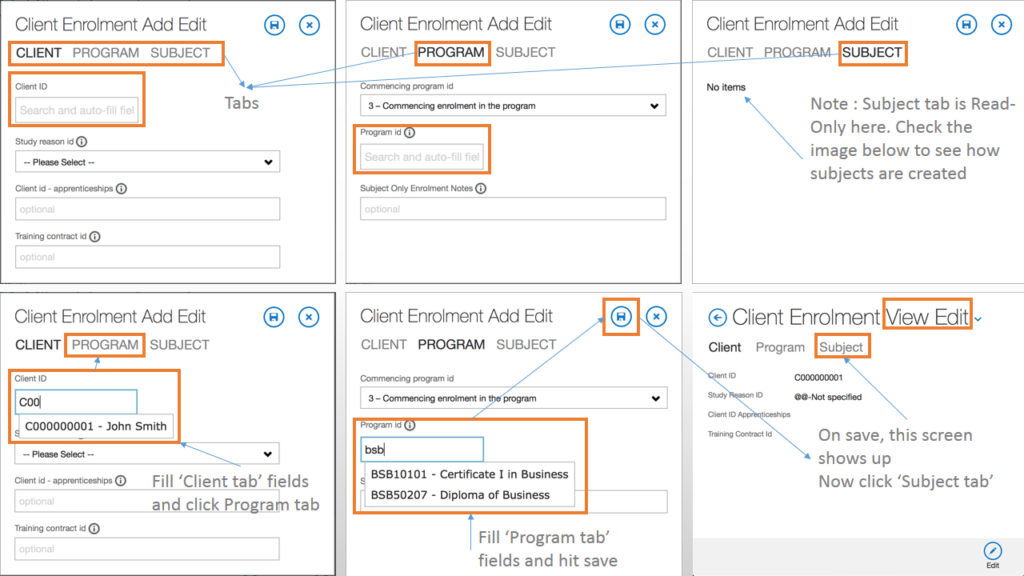The width and height of the screenshot is (1024, 576).
Task: Click the pencil Edit icon at bottom right
Action: (x=992, y=551)
